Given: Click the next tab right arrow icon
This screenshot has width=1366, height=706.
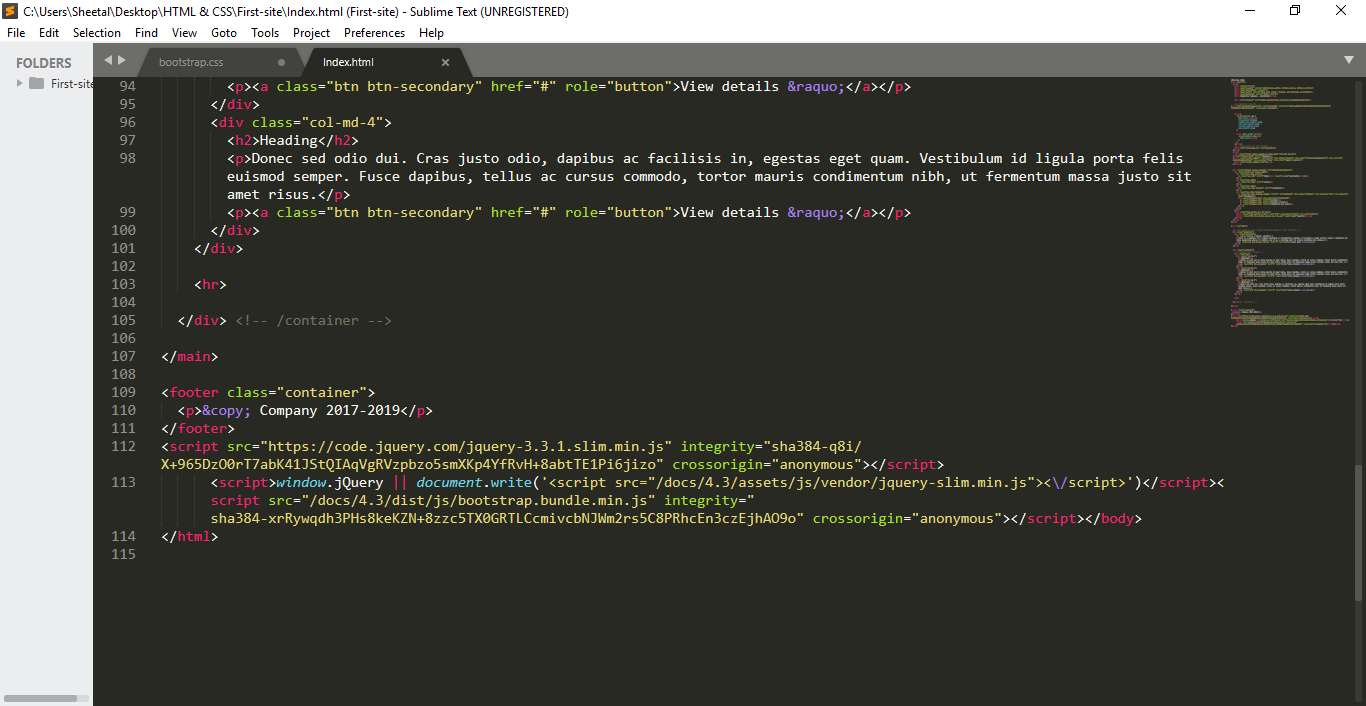Looking at the screenshot, I should tap(122, 61).
